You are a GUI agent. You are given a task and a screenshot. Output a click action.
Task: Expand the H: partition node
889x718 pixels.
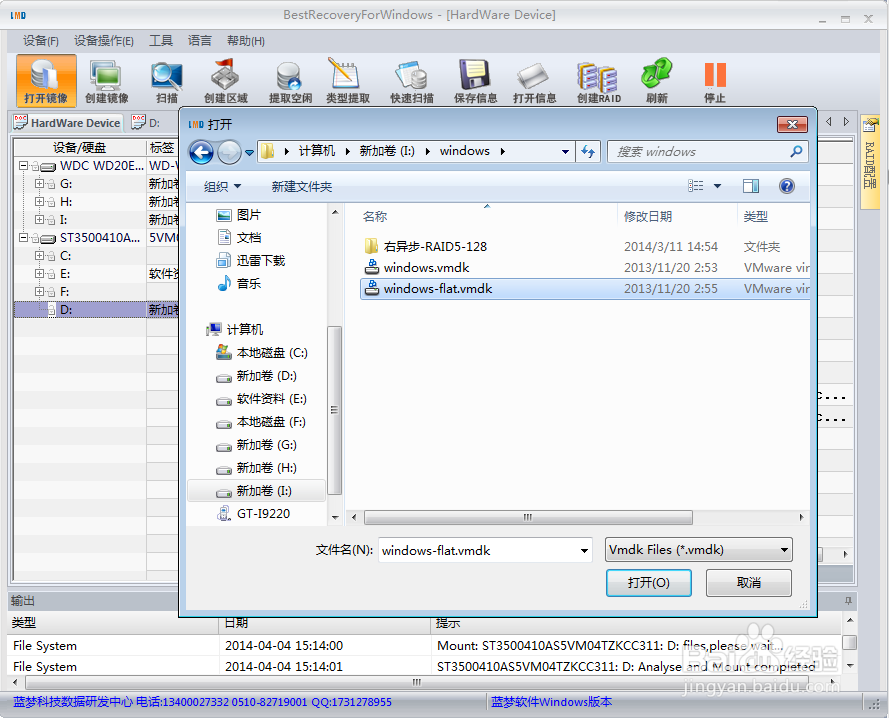[39, 201]
